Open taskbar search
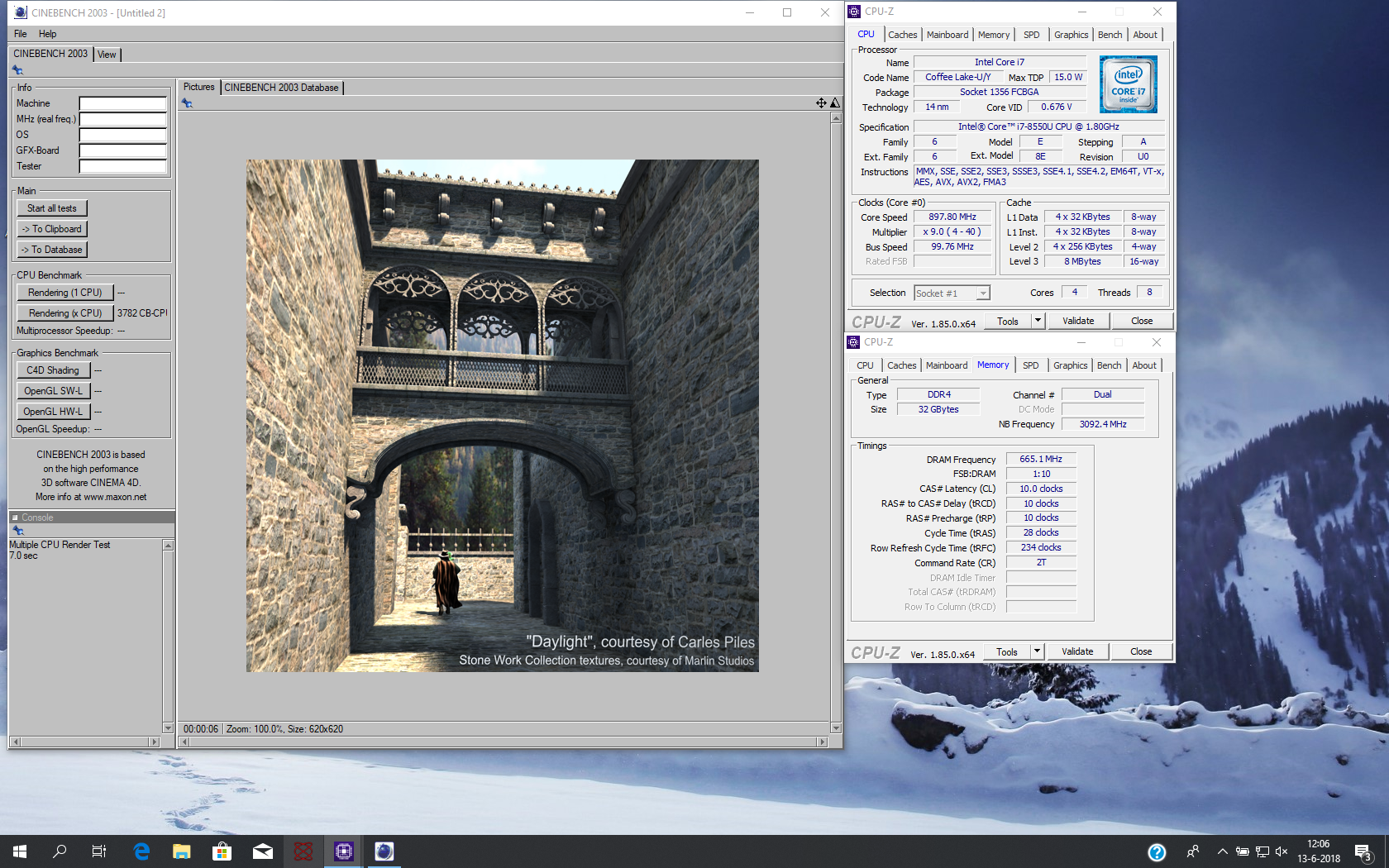Viewport: 1389px width, 868px height. coord(60,851)
